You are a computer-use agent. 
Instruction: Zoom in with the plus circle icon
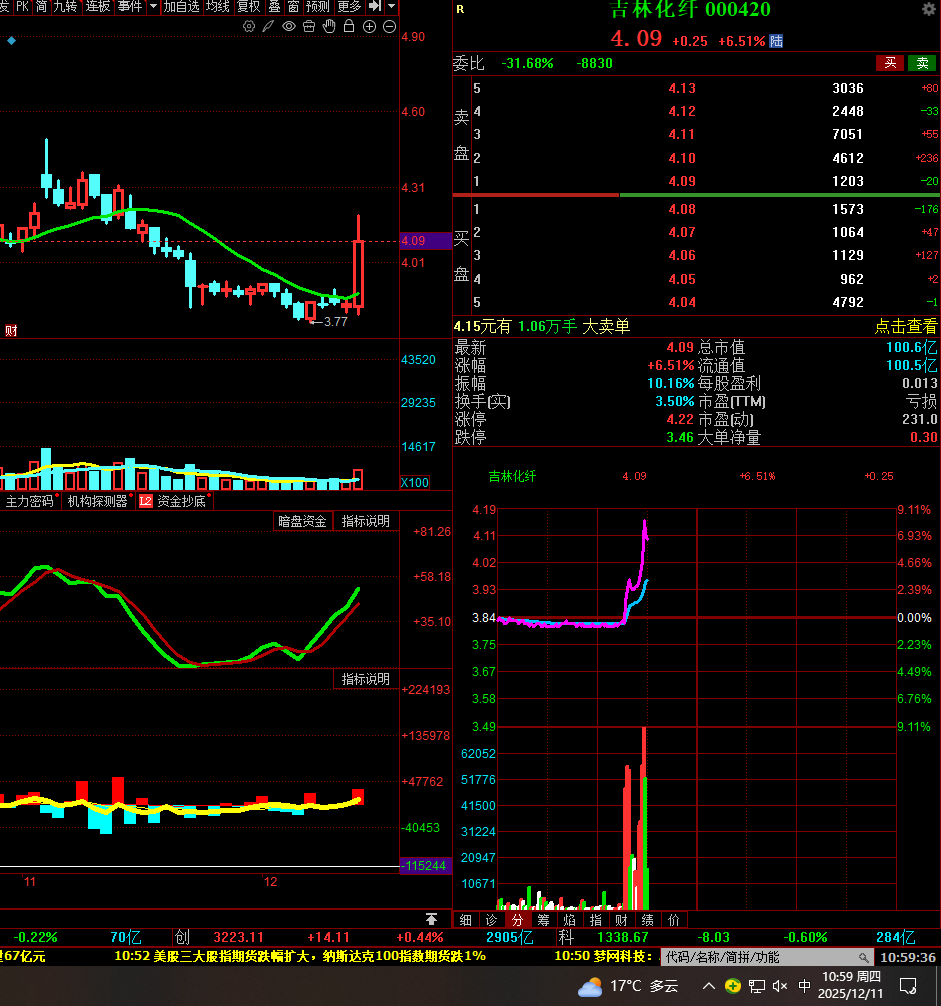[x=369, y=26]
